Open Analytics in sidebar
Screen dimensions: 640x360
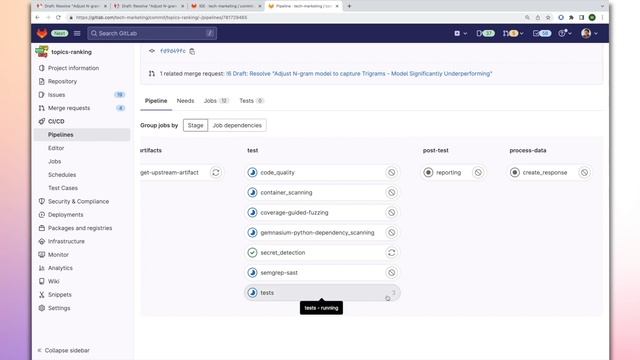(x=60, y=268)
